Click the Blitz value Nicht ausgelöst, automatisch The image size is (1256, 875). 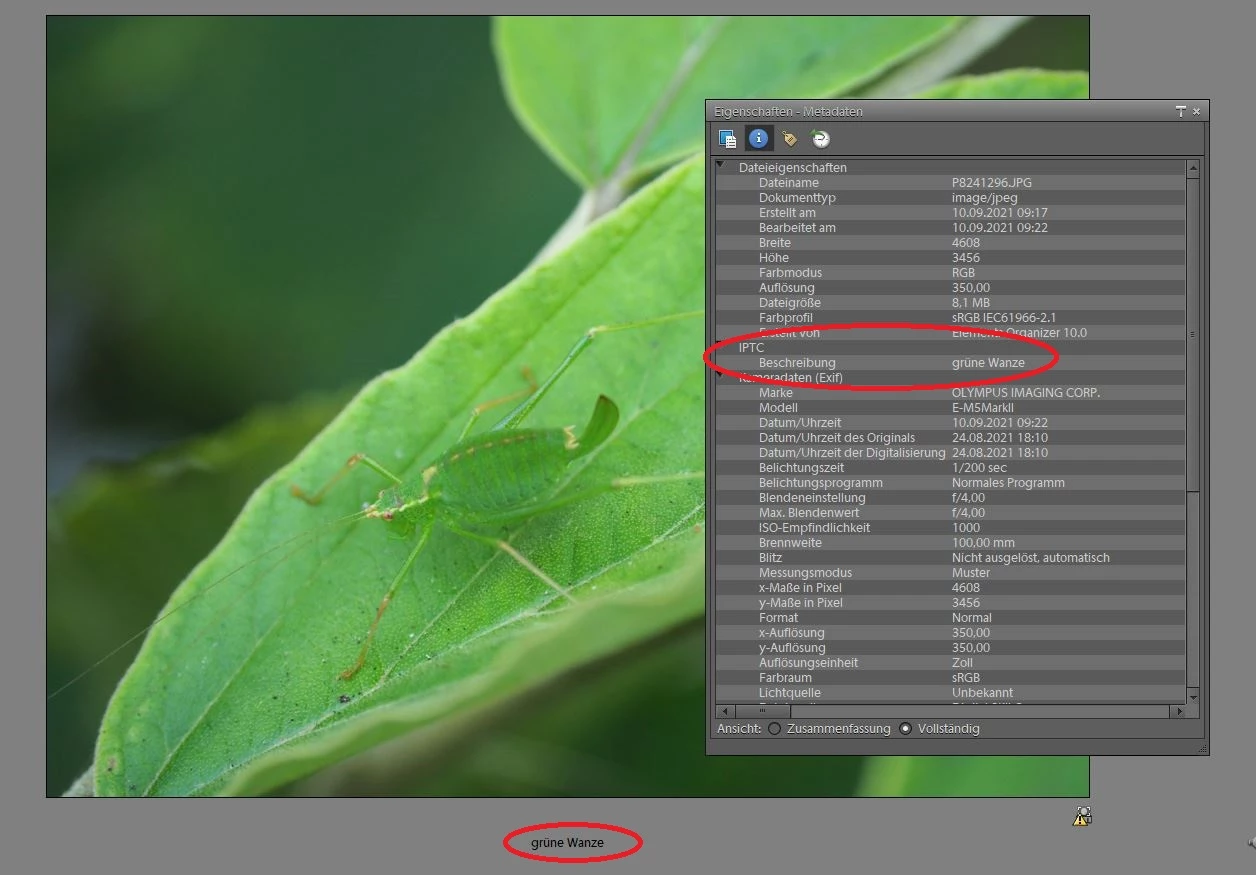click(1031, 557)
